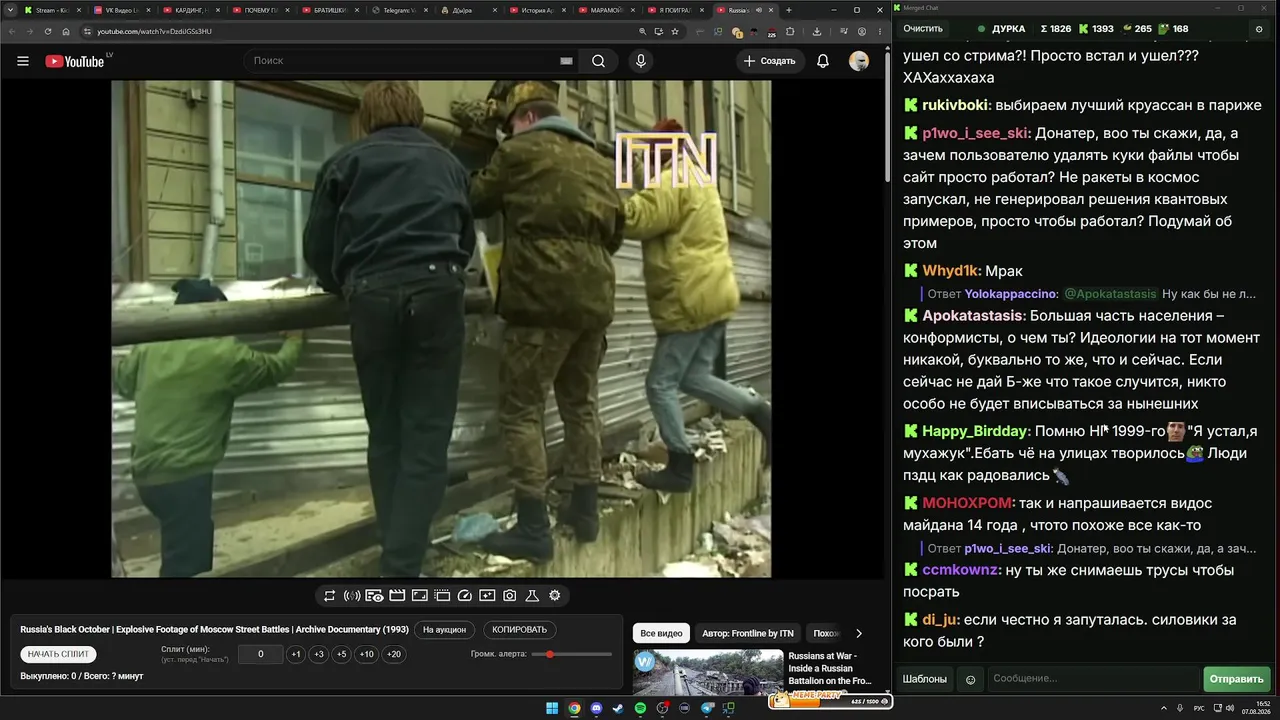The height and width of the screenshot is (720, 1280).
Task: Click the 'НАЧАТЬ СПЛИТ' button
Action: click(58, 654)
